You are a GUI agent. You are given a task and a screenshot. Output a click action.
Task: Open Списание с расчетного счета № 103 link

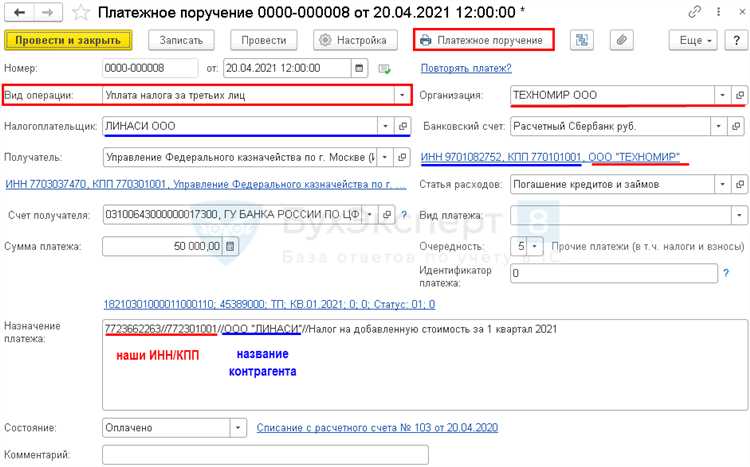[377, 427]
